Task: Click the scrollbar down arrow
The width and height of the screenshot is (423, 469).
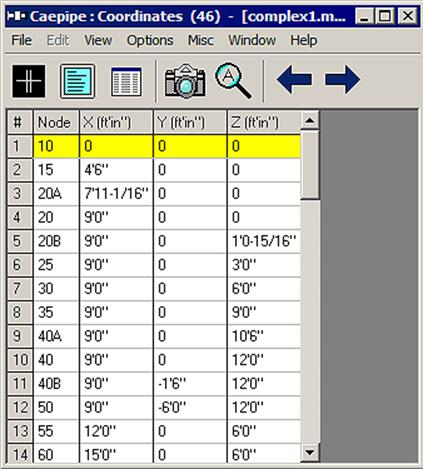Action: point(310,452)
